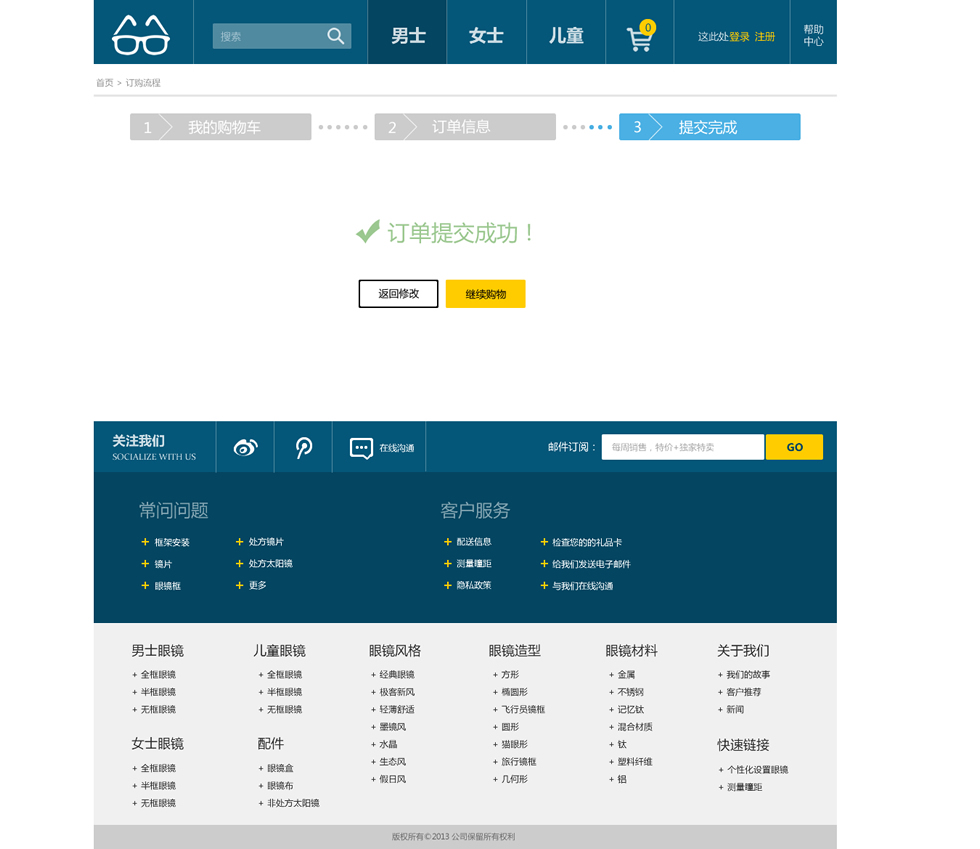
Task: Go to step 1 我的购物车
Action: (220, 127)
